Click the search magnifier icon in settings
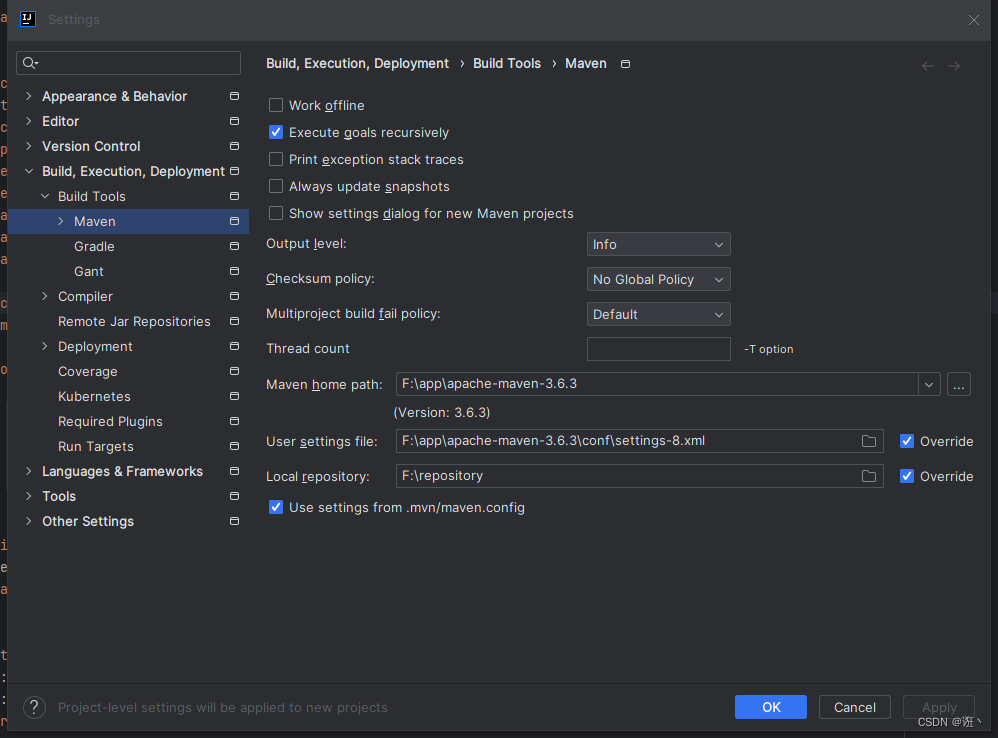This screenshot has width=998, height=738. (x=30, y=63)
